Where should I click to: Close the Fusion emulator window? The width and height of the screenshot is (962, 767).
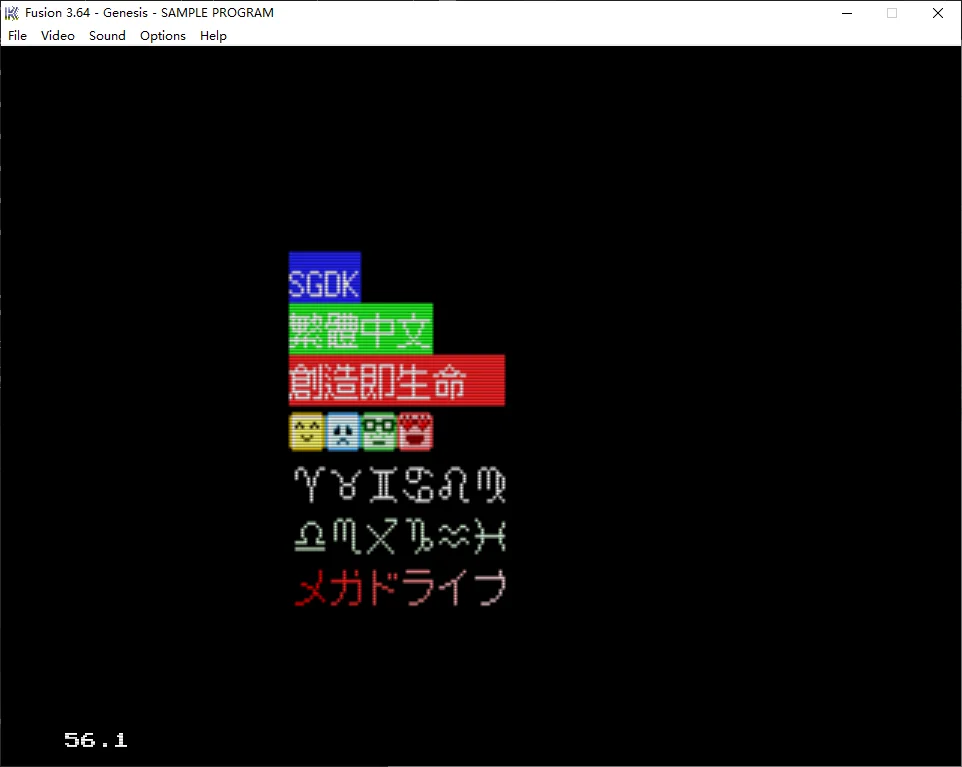pyautogui.click(x=938, y=13)
